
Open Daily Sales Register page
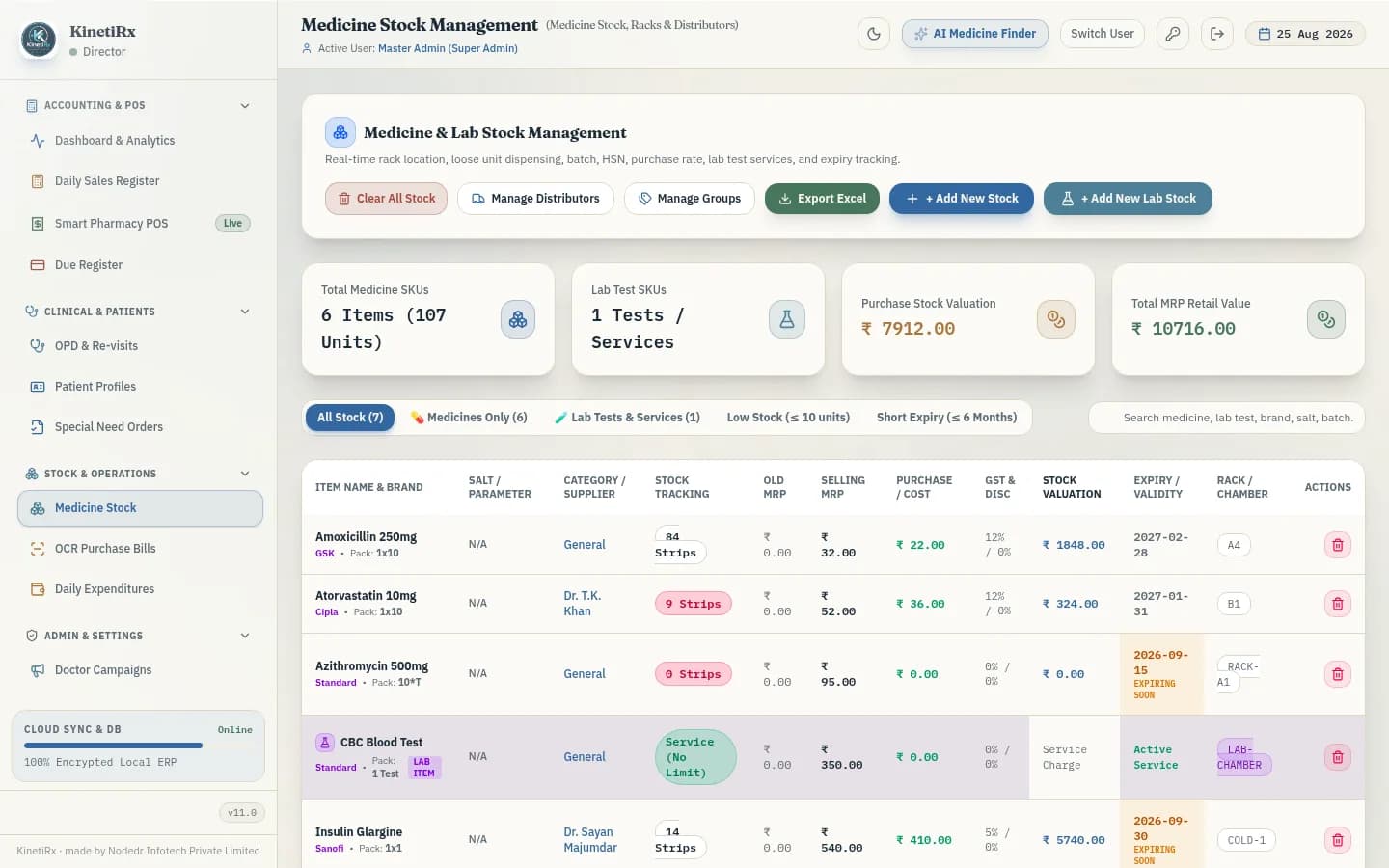[140, 181]
